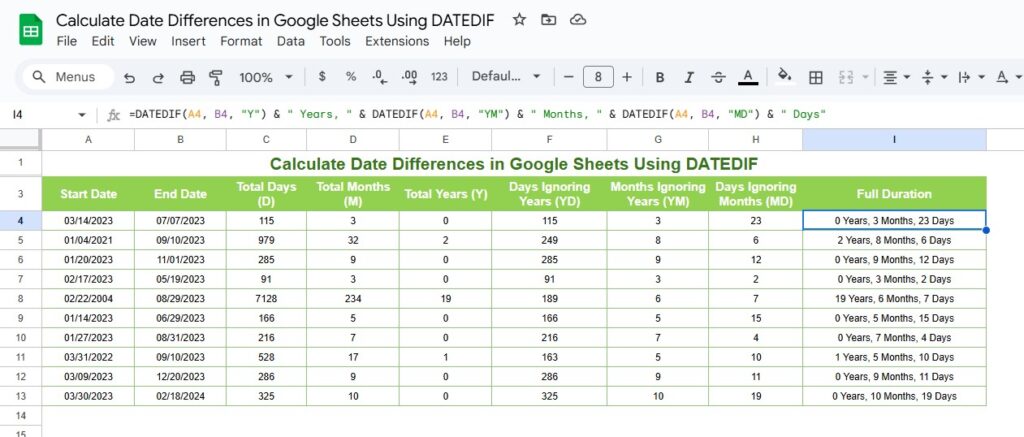Open the Default font dropdown
This screenshot has width=1024, height=437.
[506, 76]
